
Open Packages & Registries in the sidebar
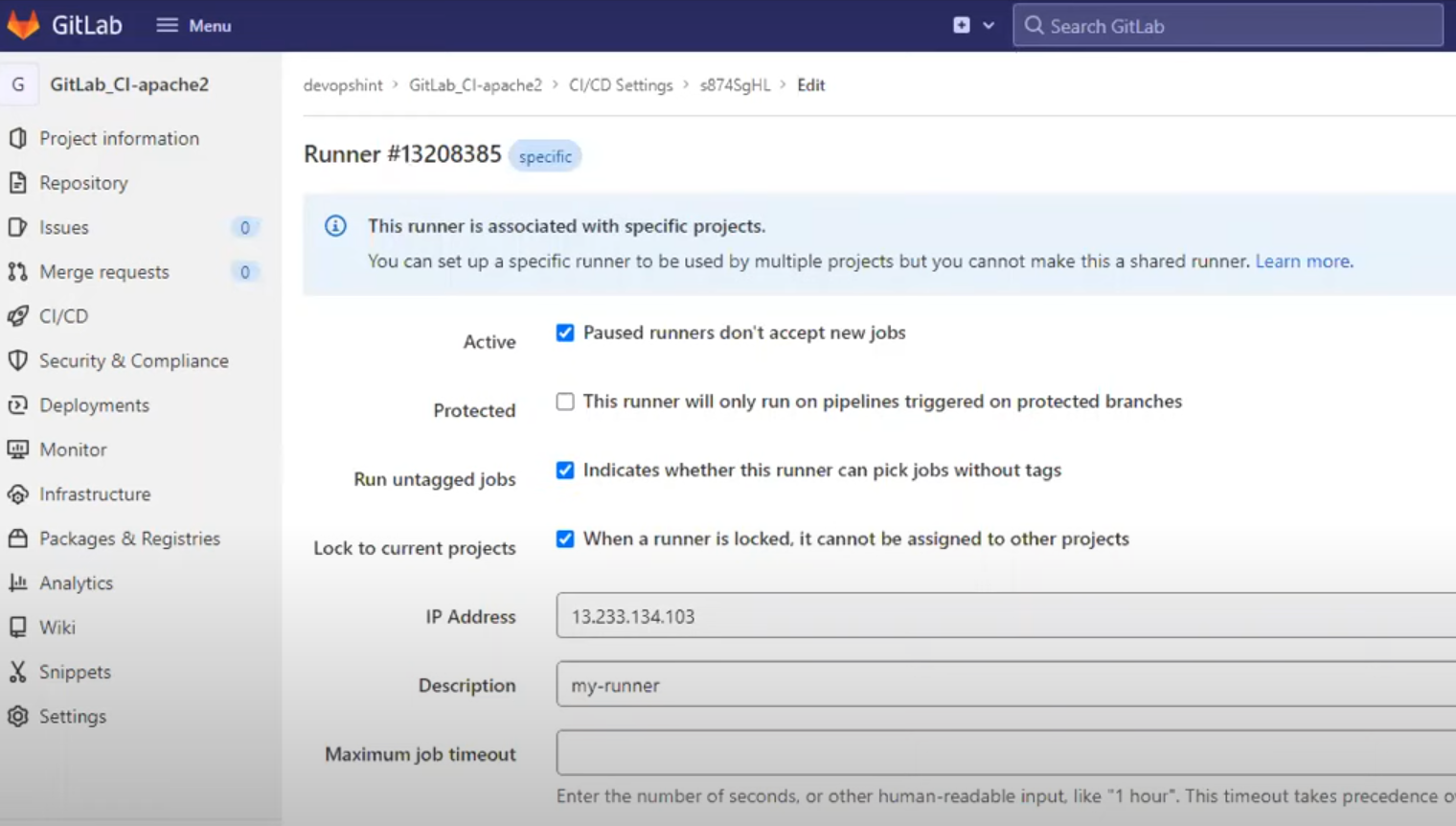point(129,538)
